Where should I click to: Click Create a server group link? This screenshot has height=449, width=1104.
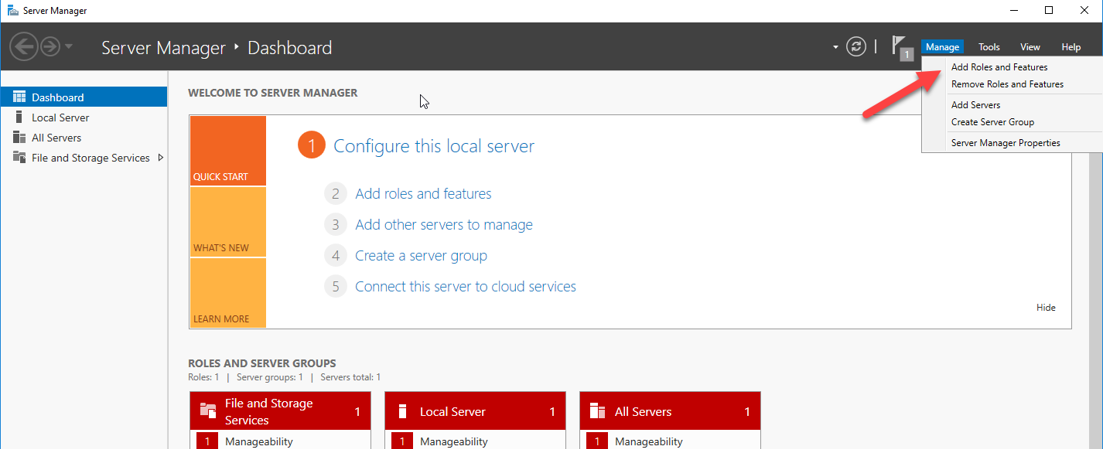[x=421, y=255]
